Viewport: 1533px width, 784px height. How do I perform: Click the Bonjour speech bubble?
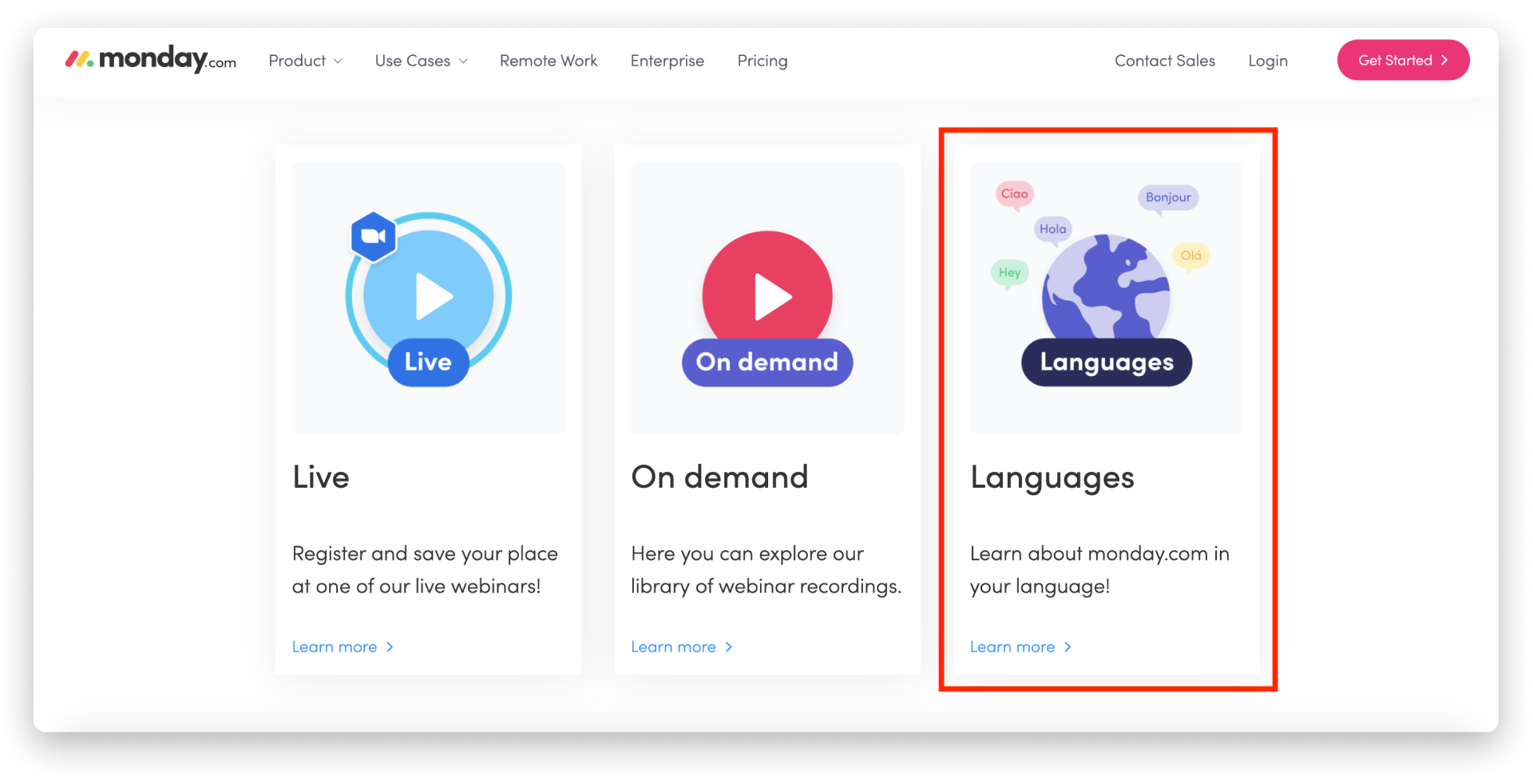[1168, 198]
